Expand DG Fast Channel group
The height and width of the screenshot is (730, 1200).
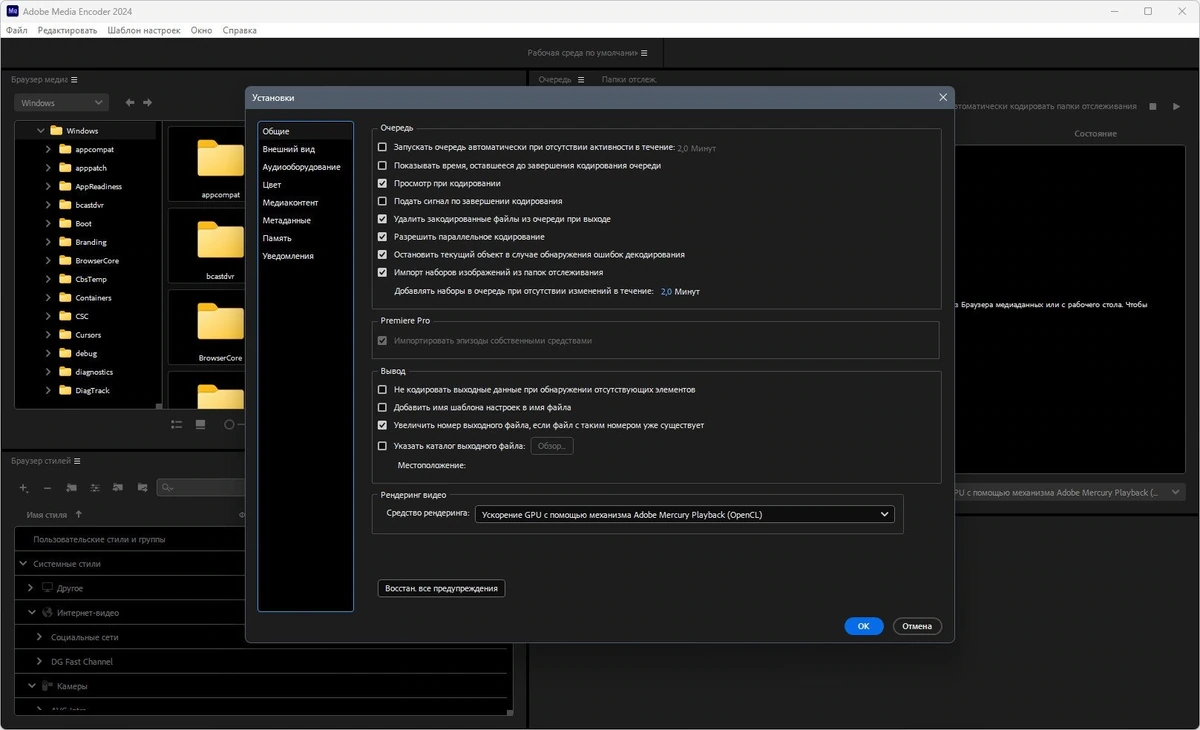[39, 661]
